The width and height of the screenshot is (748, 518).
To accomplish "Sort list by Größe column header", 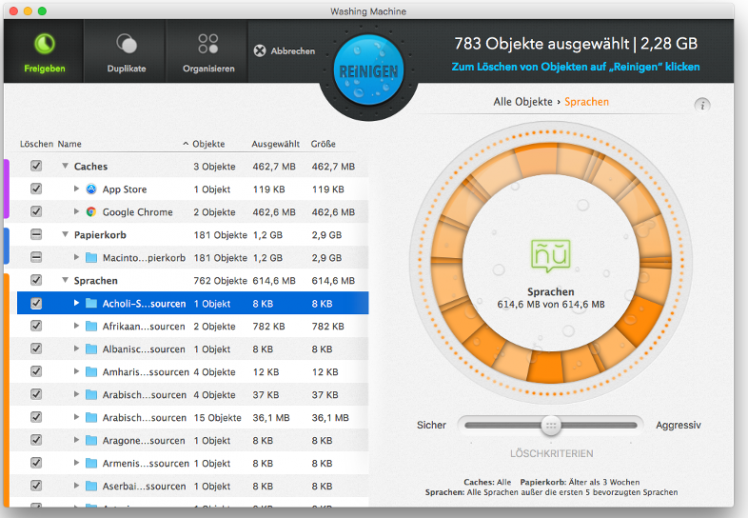I will click(x=323, y=144).
